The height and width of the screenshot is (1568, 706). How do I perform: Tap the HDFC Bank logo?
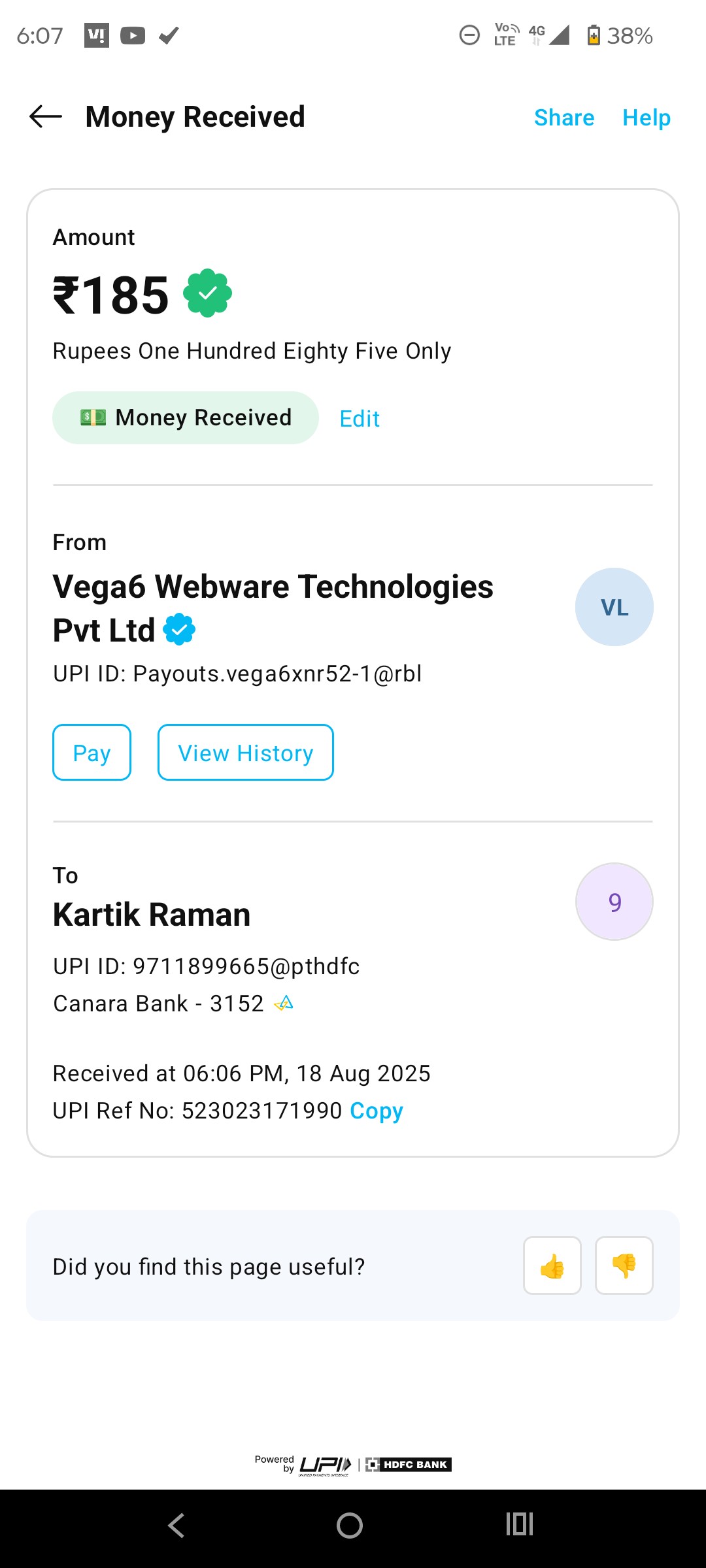[x=409, y=1465]
